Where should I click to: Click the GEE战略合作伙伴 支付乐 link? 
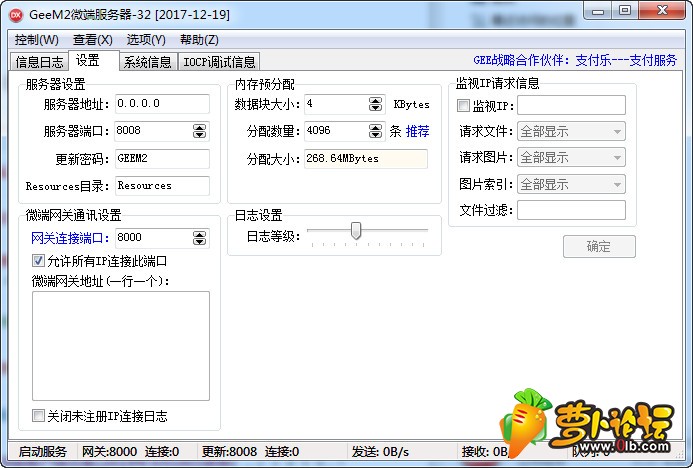575,61
